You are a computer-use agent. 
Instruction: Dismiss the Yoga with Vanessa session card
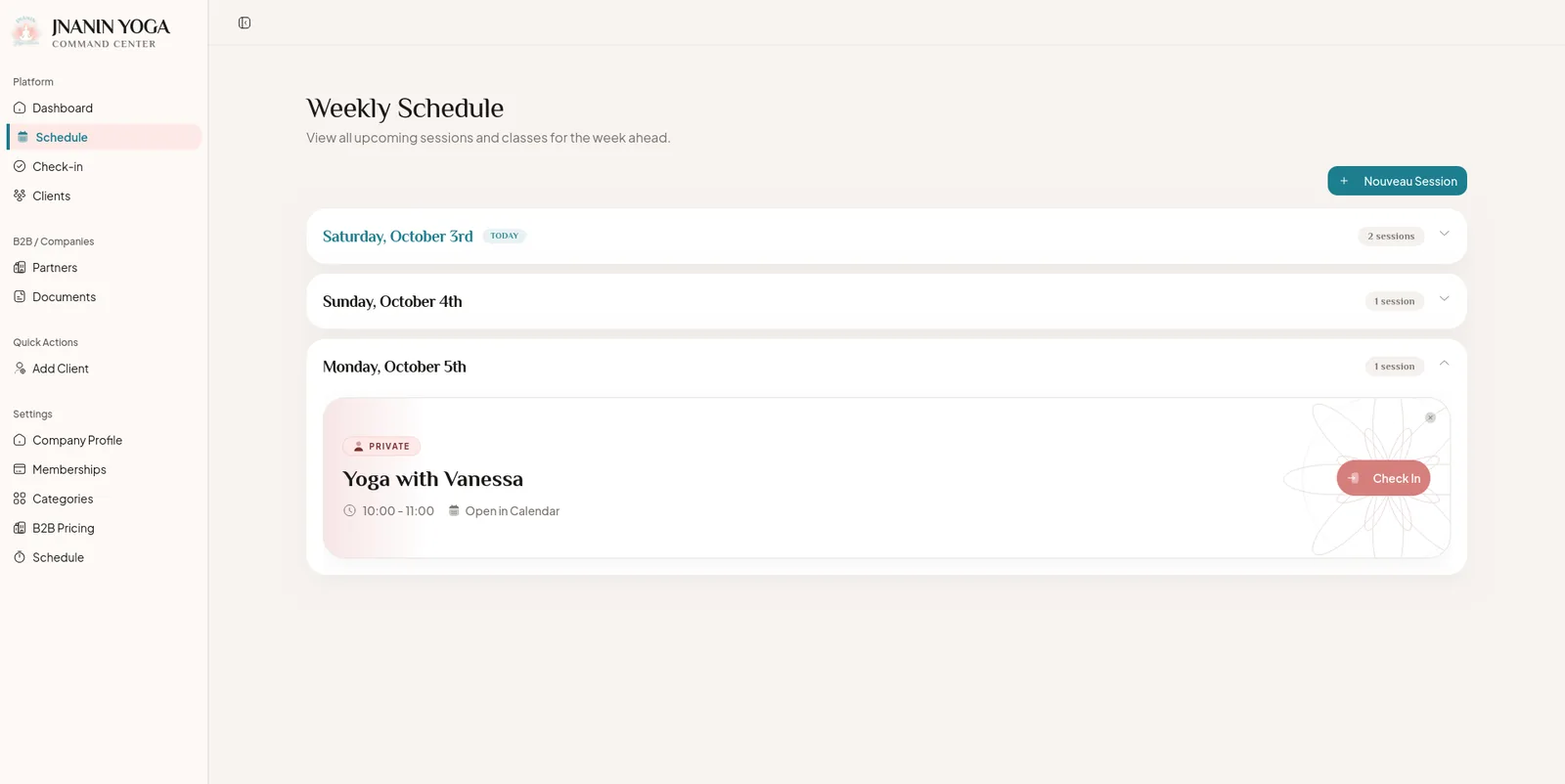(1430, 417)
